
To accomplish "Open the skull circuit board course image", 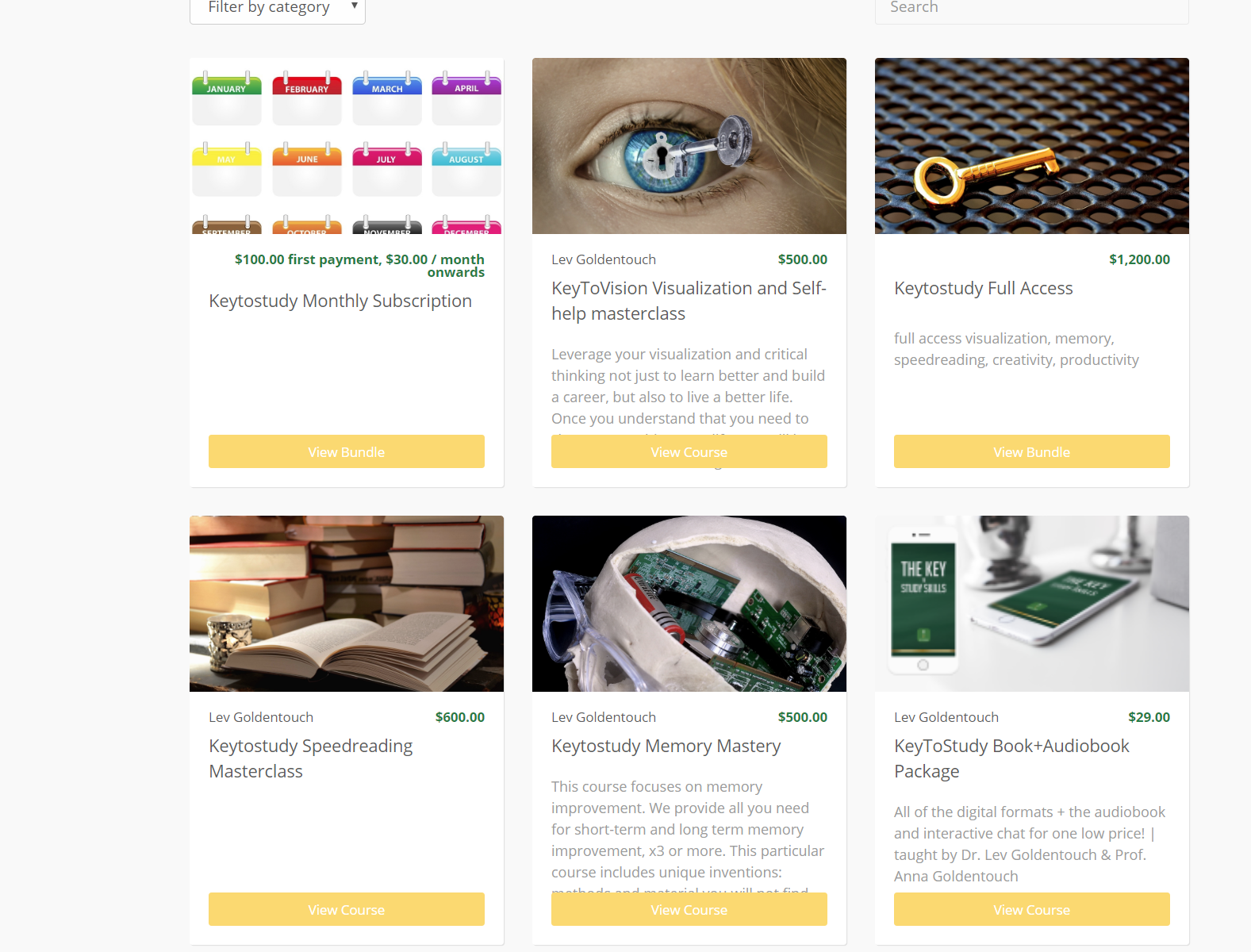I will click(689, 604).
